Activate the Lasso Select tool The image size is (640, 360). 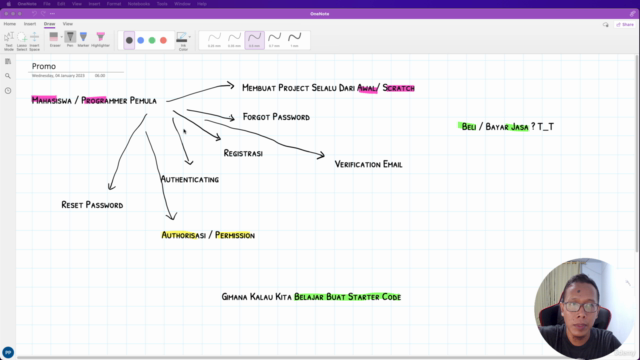pyautogui.click(x=22, y=41)
